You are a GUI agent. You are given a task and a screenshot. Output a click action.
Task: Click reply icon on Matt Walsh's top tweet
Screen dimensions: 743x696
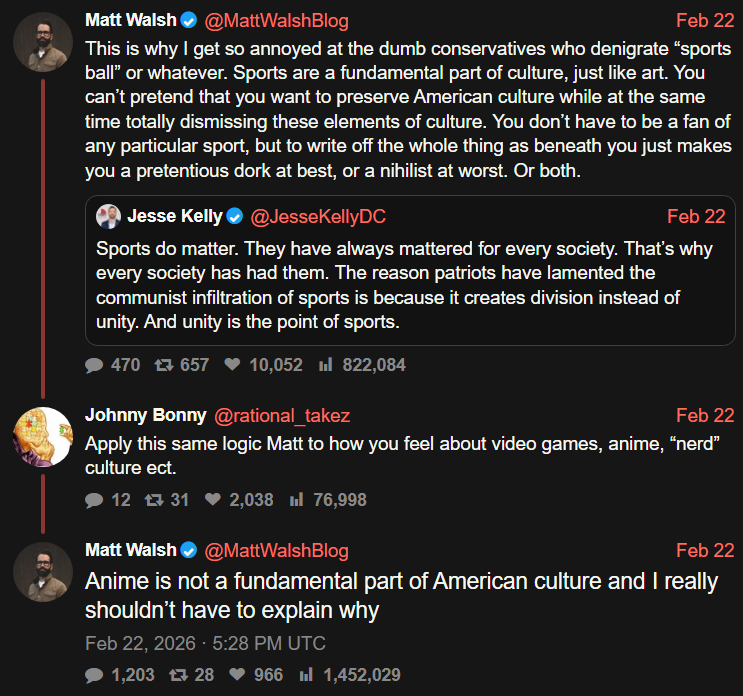pyautogui.click(x=95, y=365)
